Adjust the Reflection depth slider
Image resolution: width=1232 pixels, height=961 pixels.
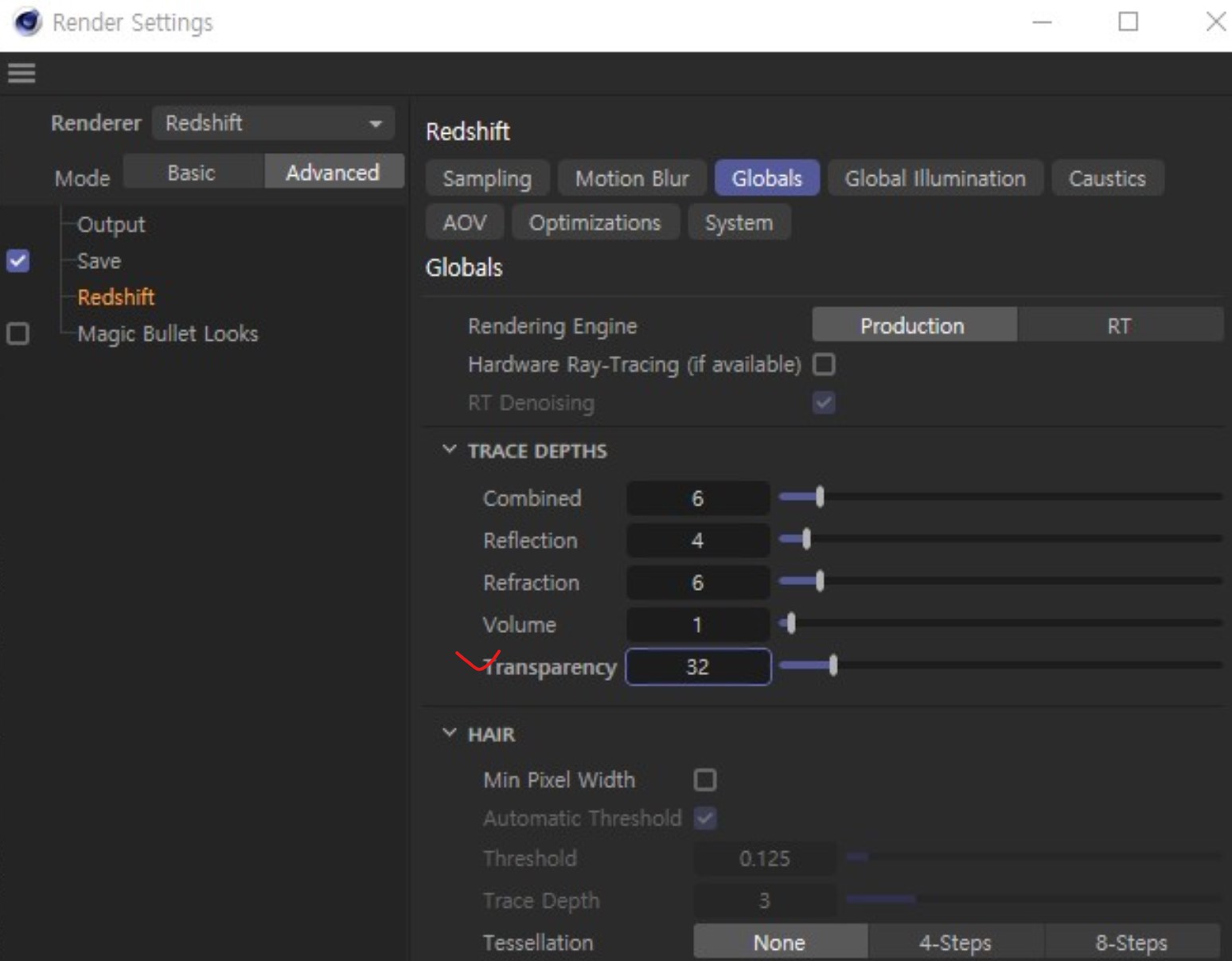tap(1000, 540)
